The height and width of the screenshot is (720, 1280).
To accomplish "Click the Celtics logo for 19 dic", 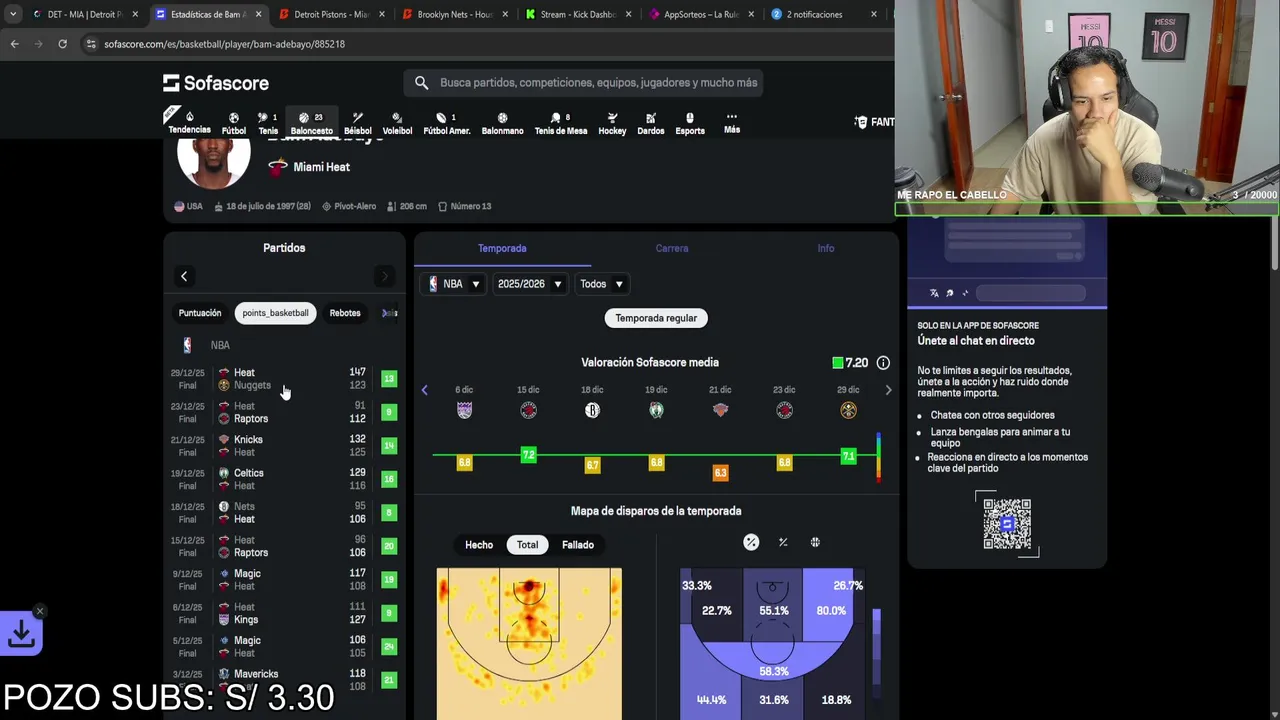I will click(656, 410).
